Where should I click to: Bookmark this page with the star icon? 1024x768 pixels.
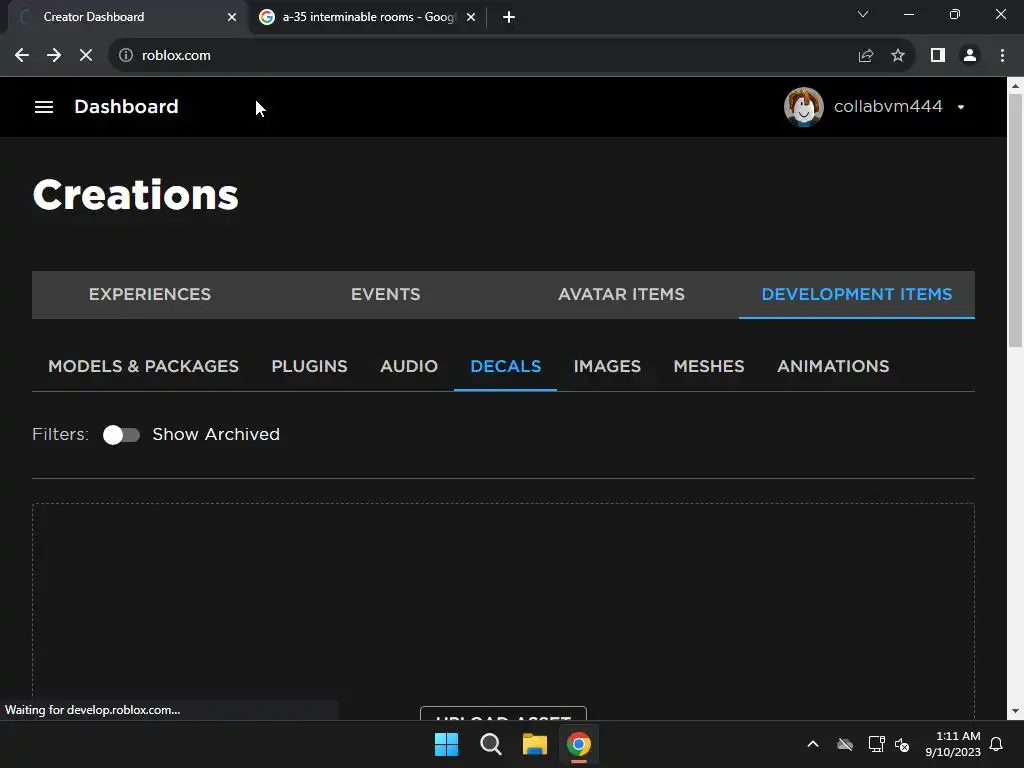coord(898,56)
